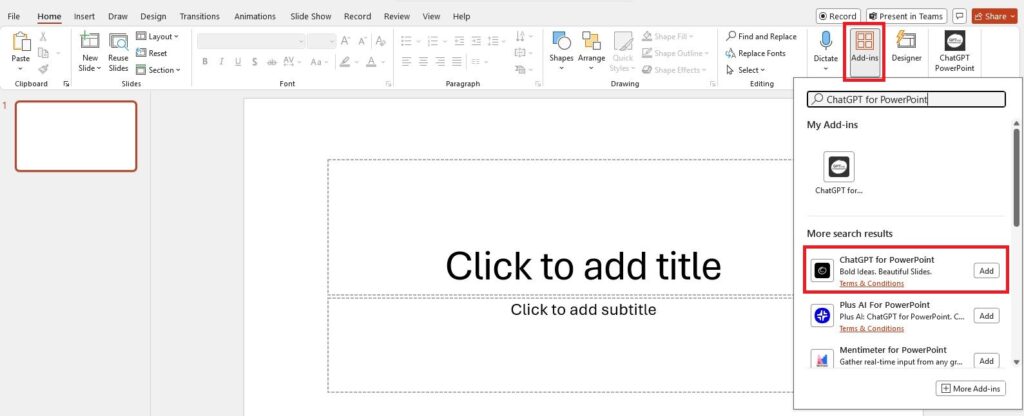The width and height of the screenshot is (1024, 416).
Task: Click the title placeholder text
Action: pyautogui.click(x=583, y=266)
